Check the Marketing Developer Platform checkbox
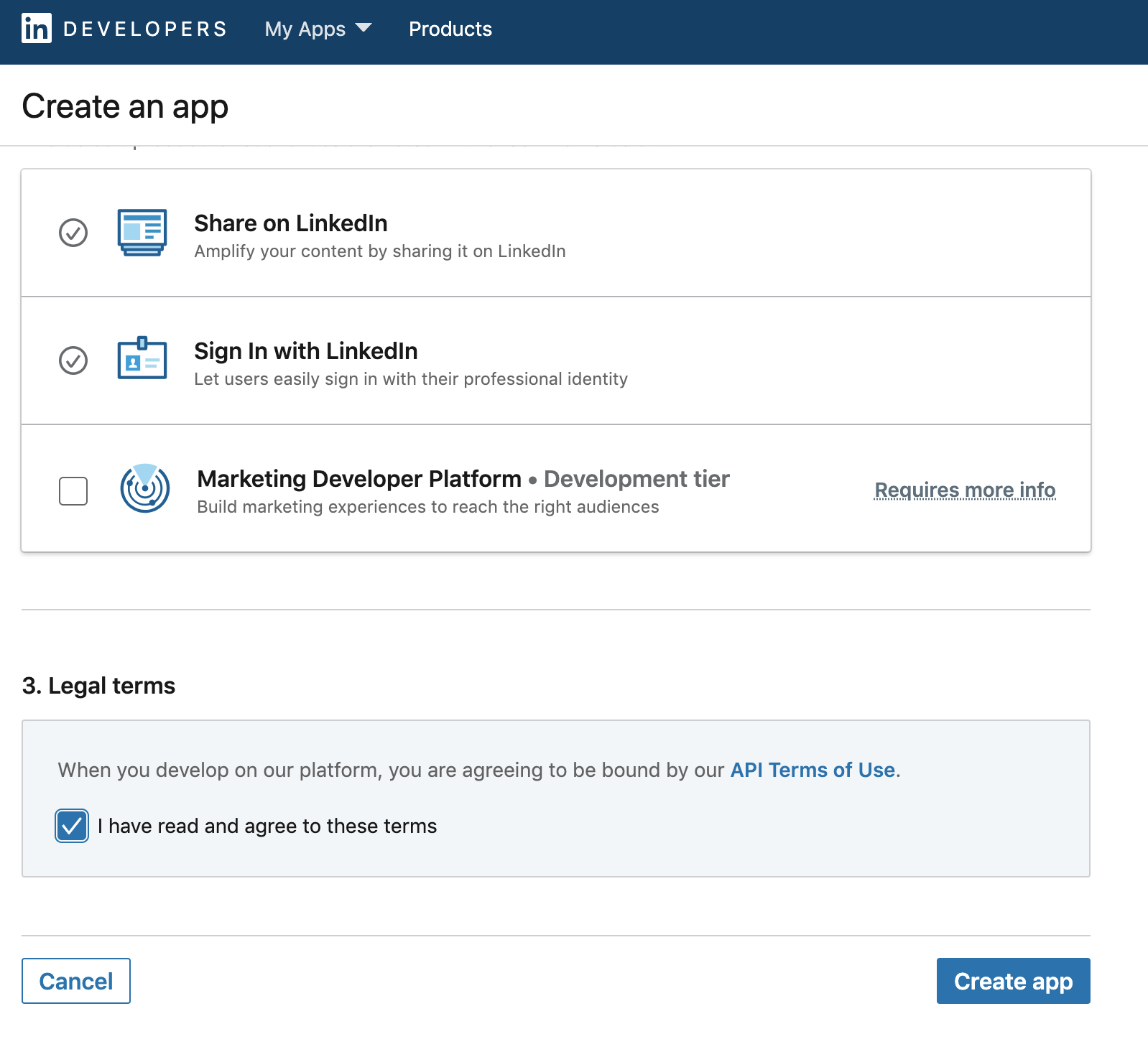 [x=73, y=491]
